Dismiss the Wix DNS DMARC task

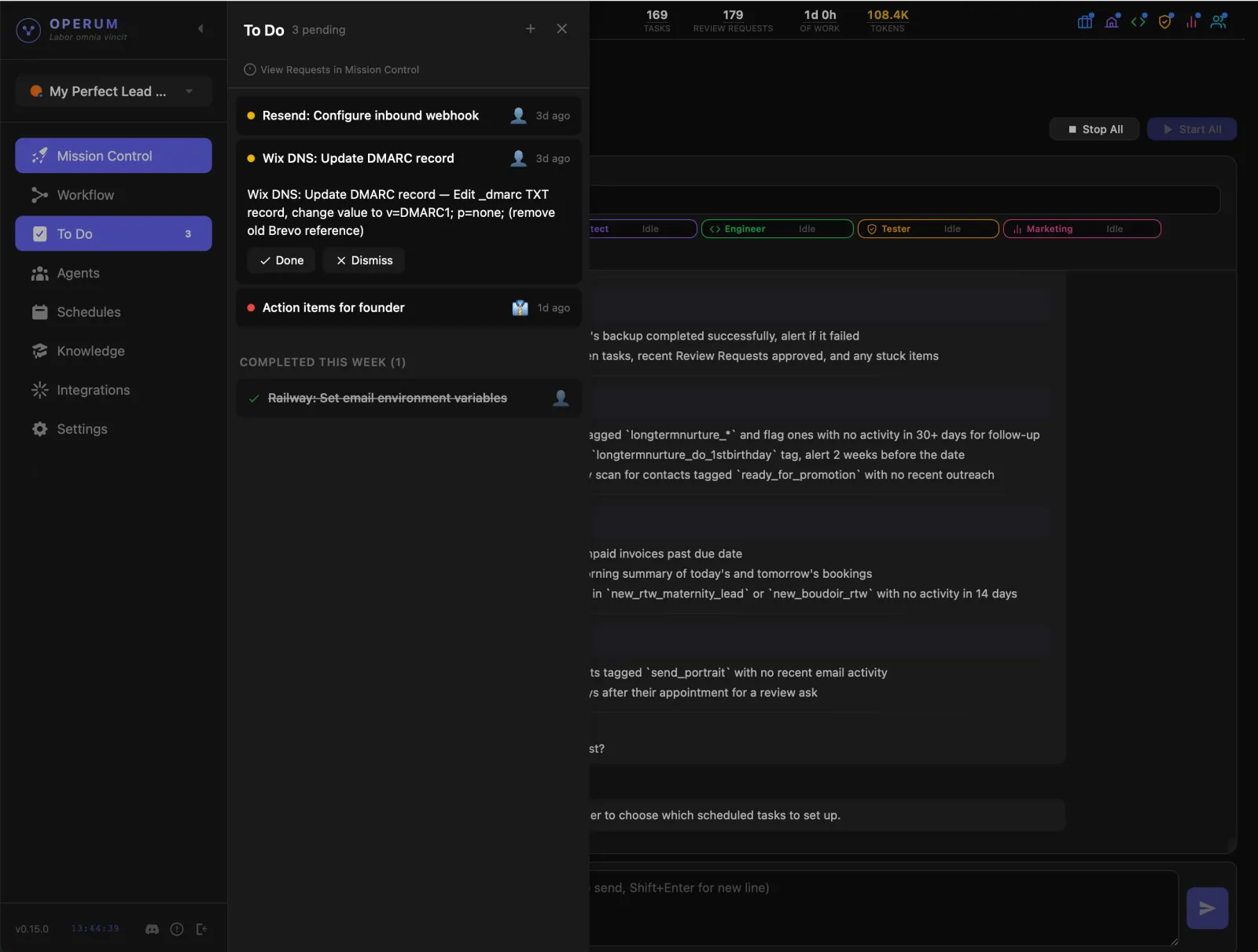pyautogui.click(x=363, y=260)
